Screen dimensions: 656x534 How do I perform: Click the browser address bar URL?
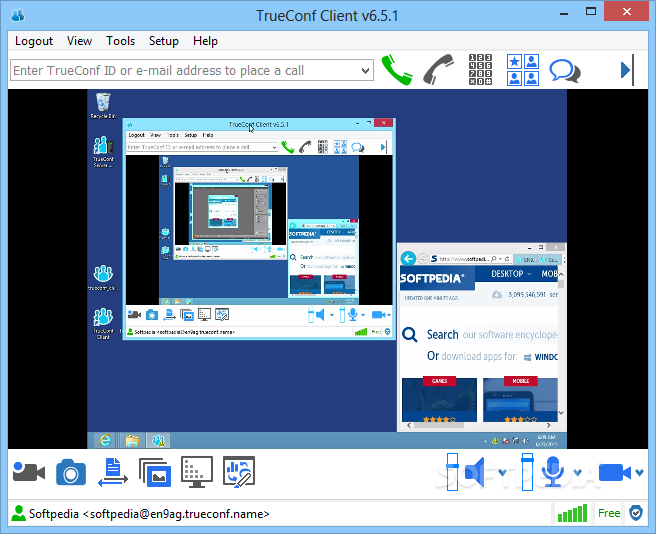pyautogui.click(x=462, y=259)
